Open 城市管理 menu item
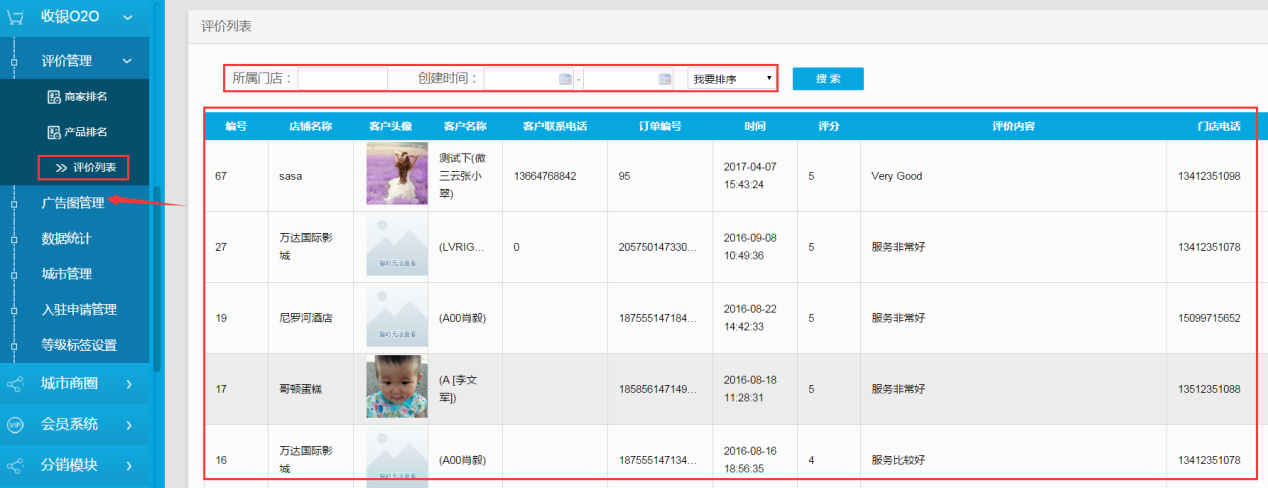The image size is (1268, 488). click(66, 274)
